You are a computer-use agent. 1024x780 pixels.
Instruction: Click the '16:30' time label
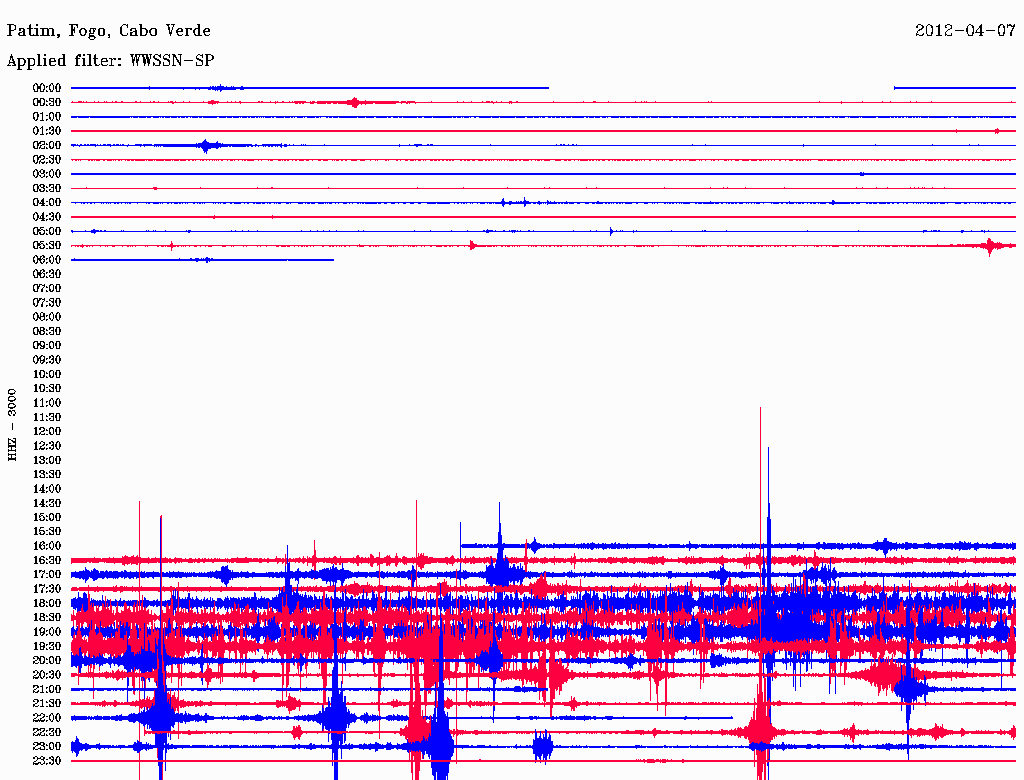click(47, 561)
